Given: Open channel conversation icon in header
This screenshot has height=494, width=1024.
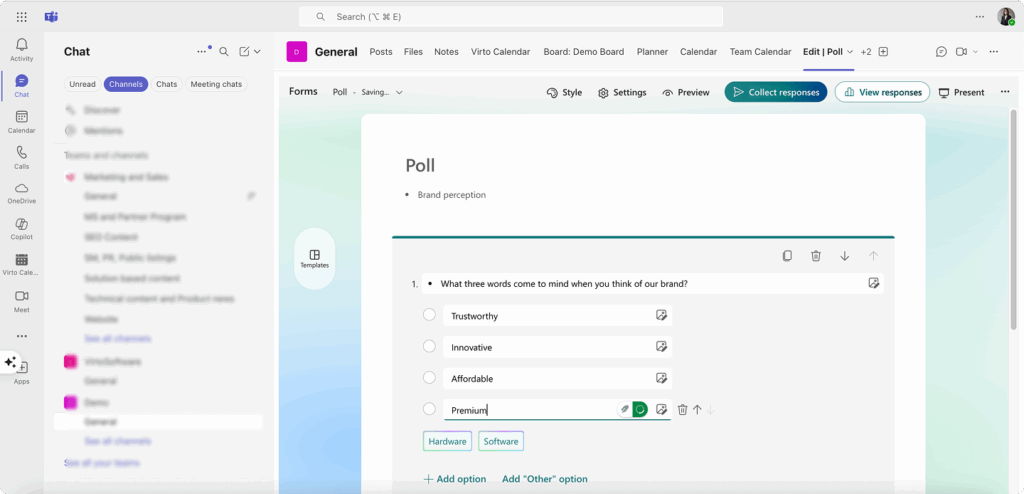Looking at the screenshot, I should coord(941,52).
